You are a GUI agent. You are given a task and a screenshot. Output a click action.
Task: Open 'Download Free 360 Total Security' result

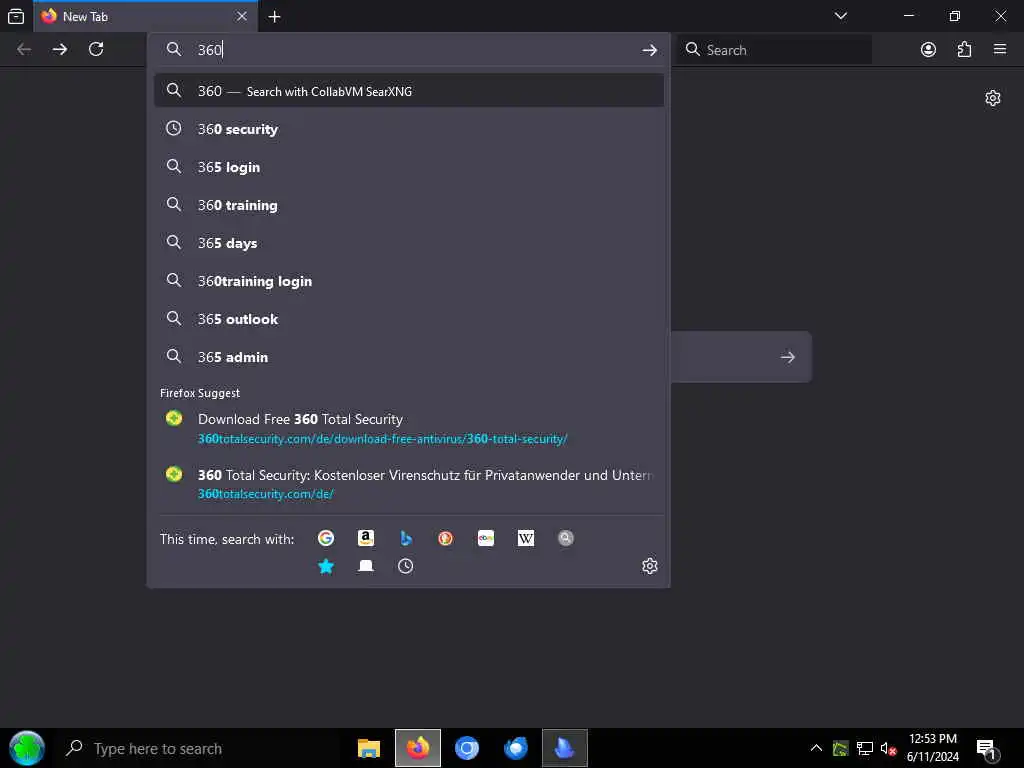(x=409, y=428)
